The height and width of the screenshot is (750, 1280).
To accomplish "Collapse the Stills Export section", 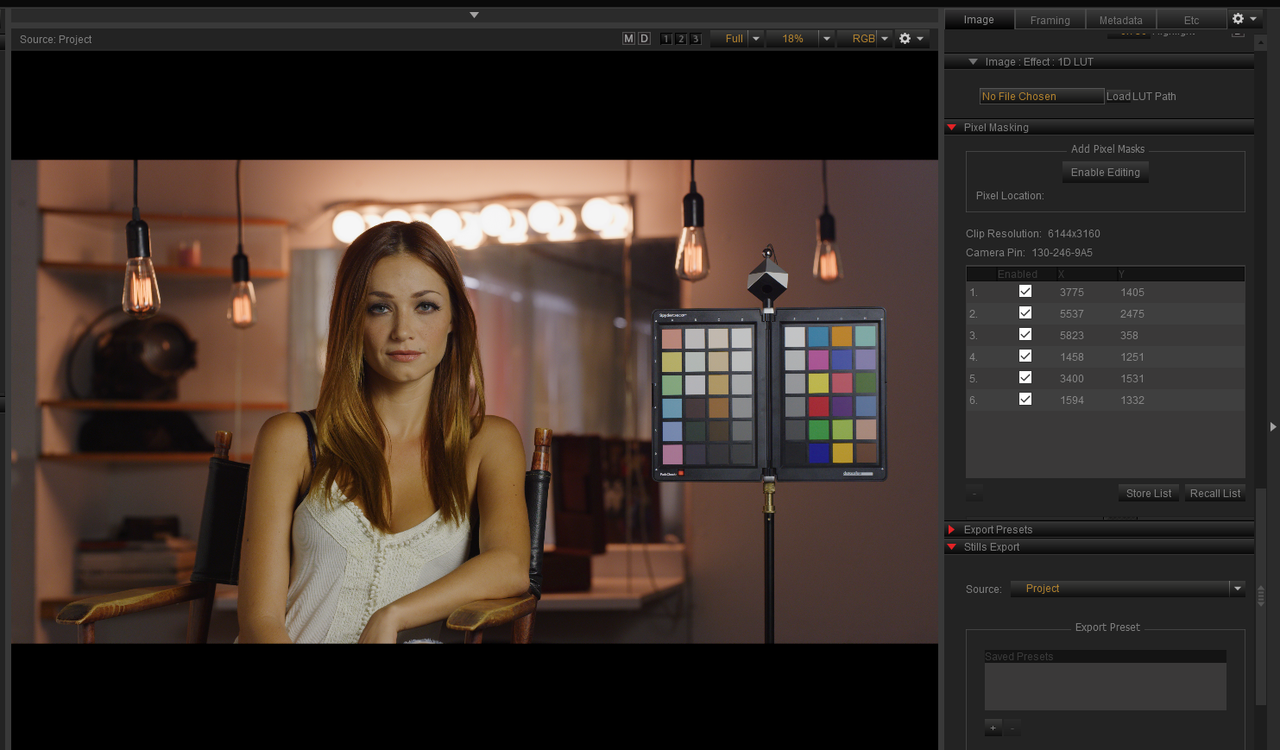I will pos(951,547).
